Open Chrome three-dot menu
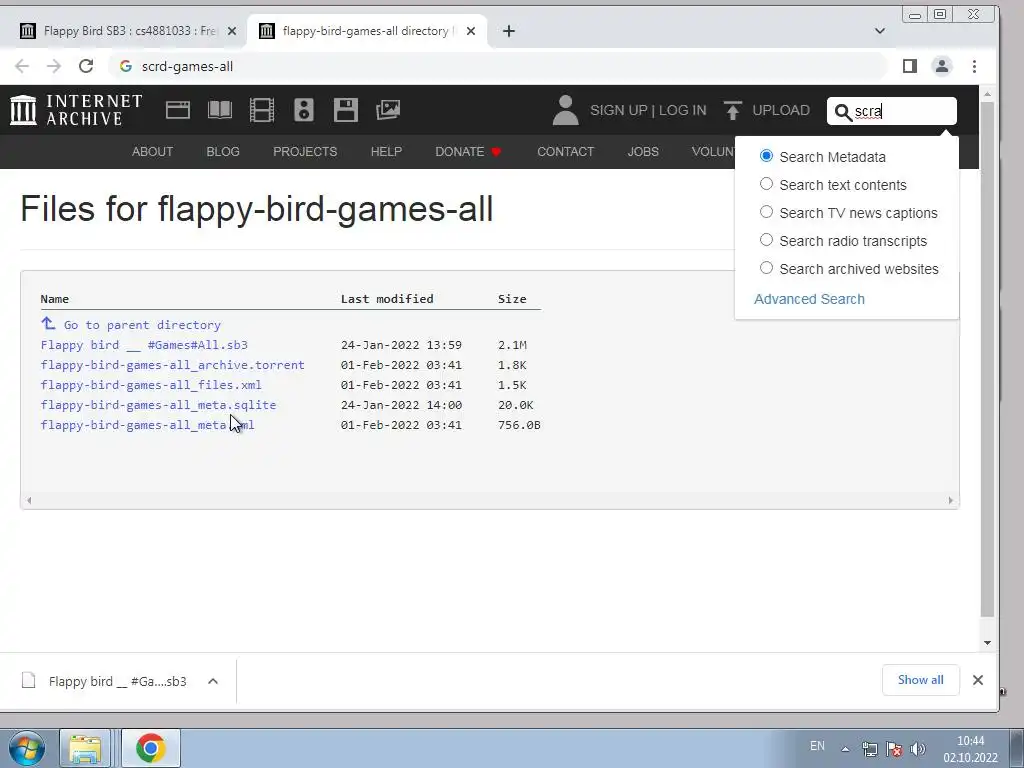Viewport: 1024px width, 768px height. pyautogui.click(x=974, y=66)
